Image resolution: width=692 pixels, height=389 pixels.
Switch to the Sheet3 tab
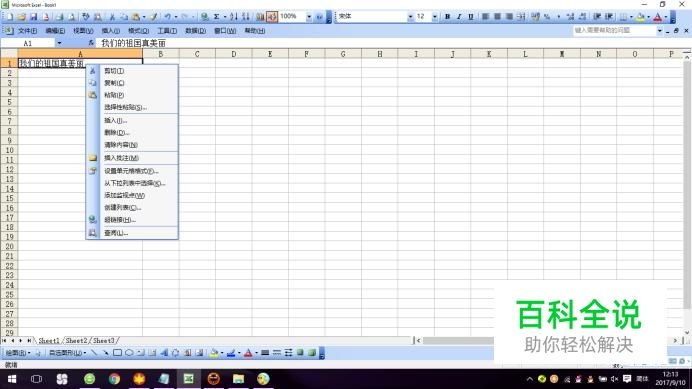[103, 340]
